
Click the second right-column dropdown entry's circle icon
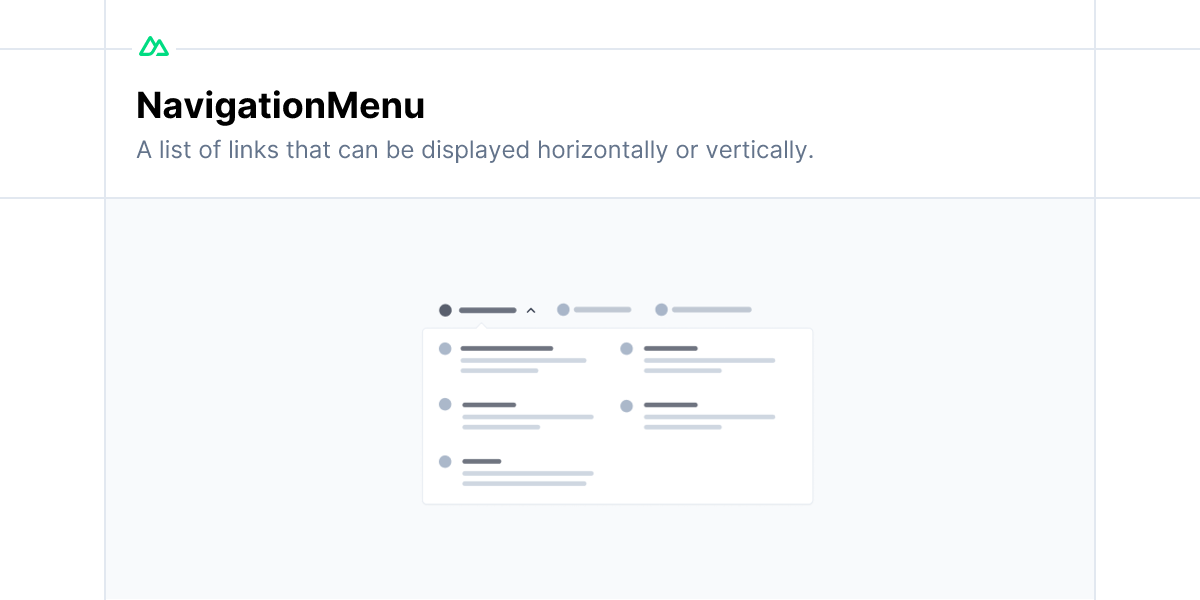626,406
